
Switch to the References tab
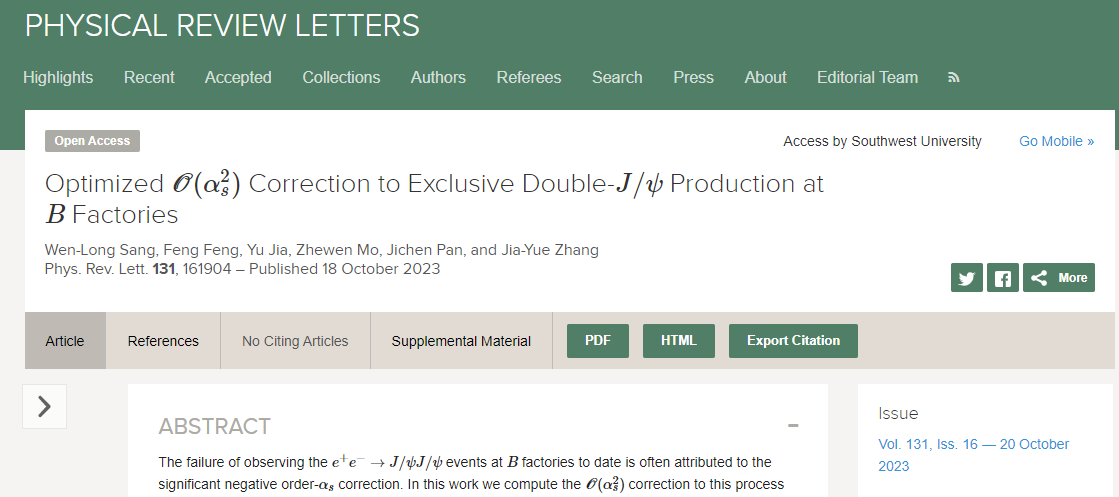click(163, 341)
